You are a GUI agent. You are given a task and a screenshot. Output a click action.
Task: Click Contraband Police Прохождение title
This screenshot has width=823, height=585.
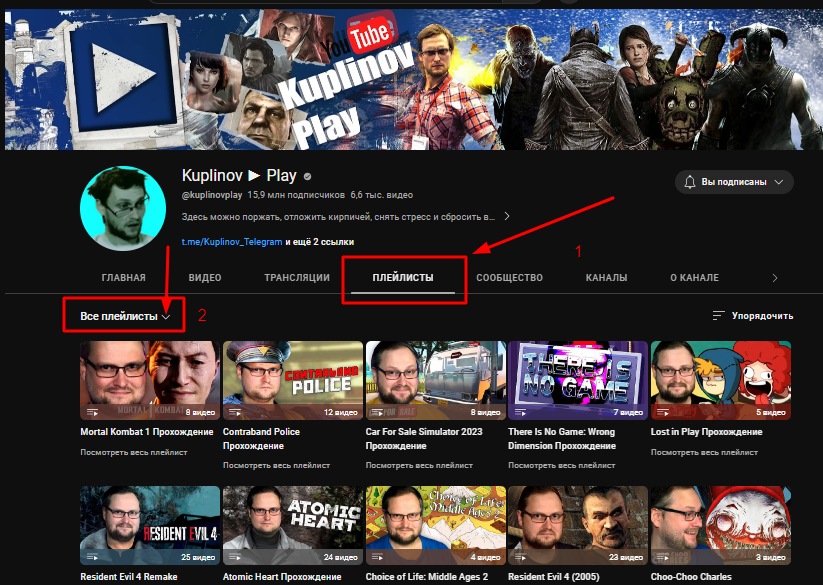[261, 439]
